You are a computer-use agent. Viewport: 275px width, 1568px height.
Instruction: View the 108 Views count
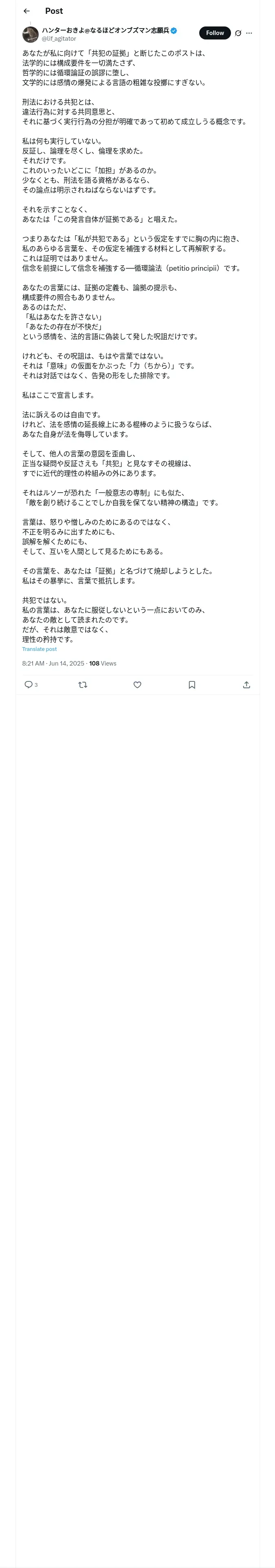tap(102, 664)
